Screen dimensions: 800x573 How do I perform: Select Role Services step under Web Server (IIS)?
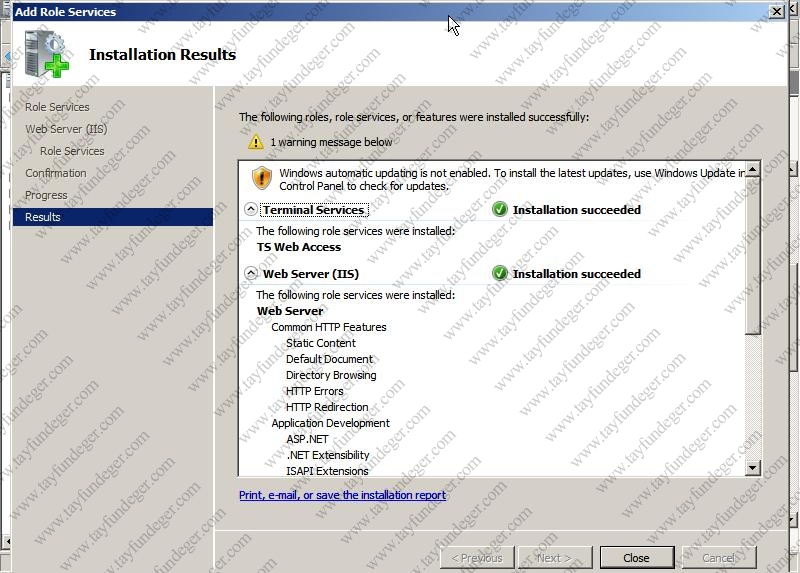[x=72, y=151]
